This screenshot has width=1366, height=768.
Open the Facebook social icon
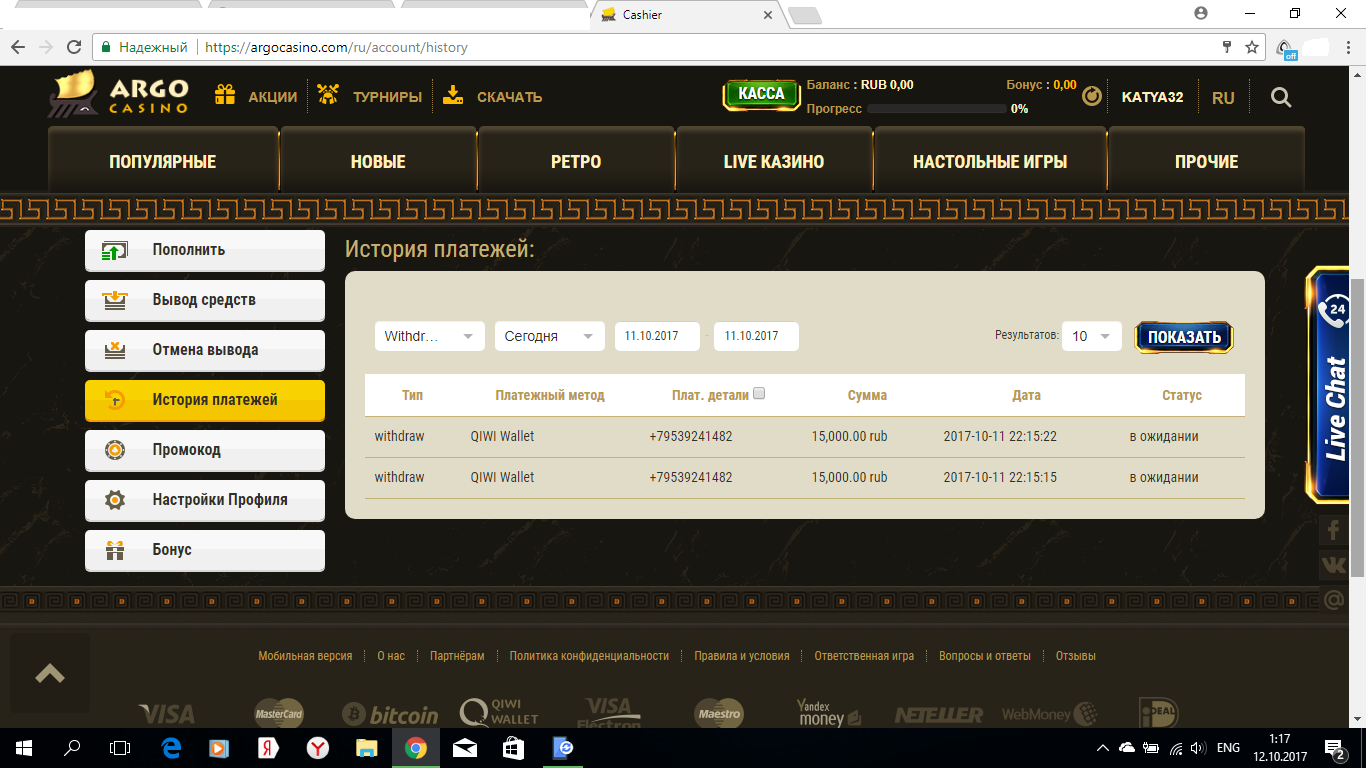(1334, 530)
